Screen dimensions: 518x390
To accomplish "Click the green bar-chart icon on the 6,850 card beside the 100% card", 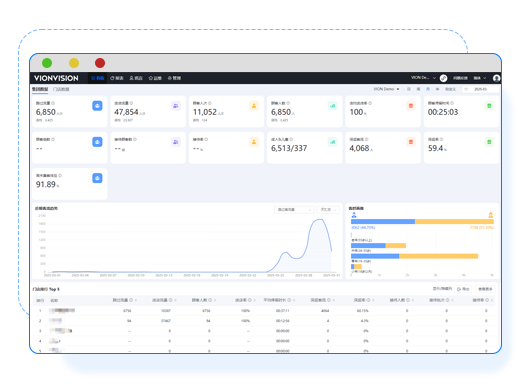I will (x=332, y=106).
